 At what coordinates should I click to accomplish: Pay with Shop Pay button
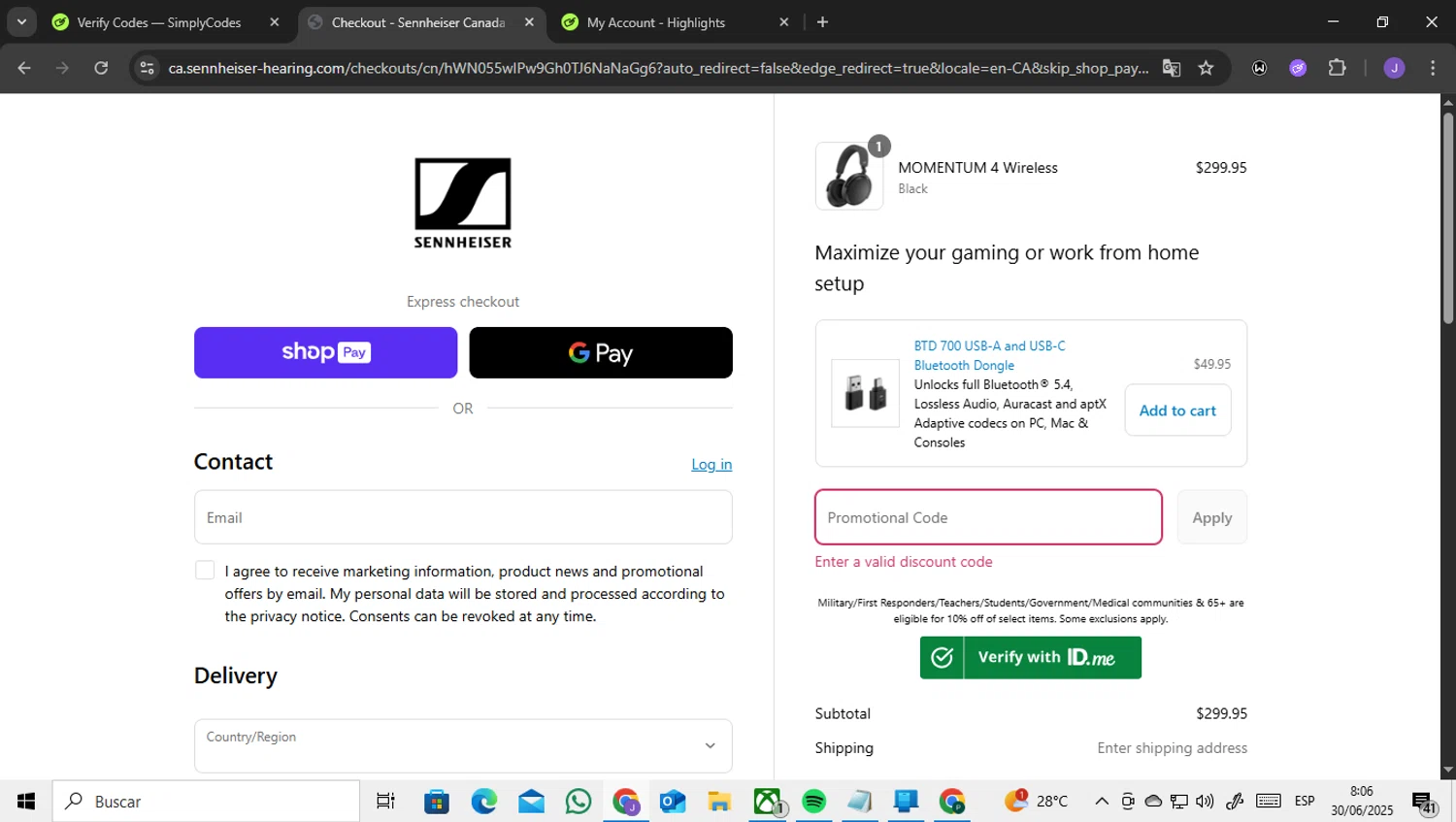pyautogui.click(x=325, y=352)
